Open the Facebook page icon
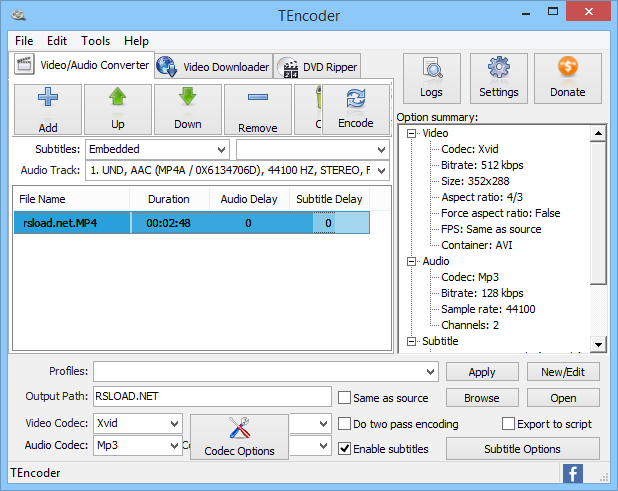Viewport: 618px width, 491px height. click(573, 473)
